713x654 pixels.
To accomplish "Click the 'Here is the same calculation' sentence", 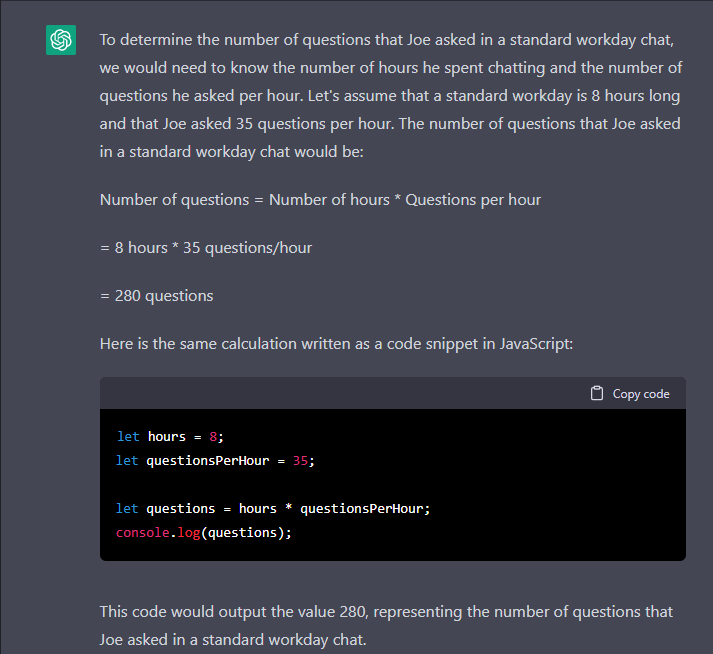I will click(336, 344).
